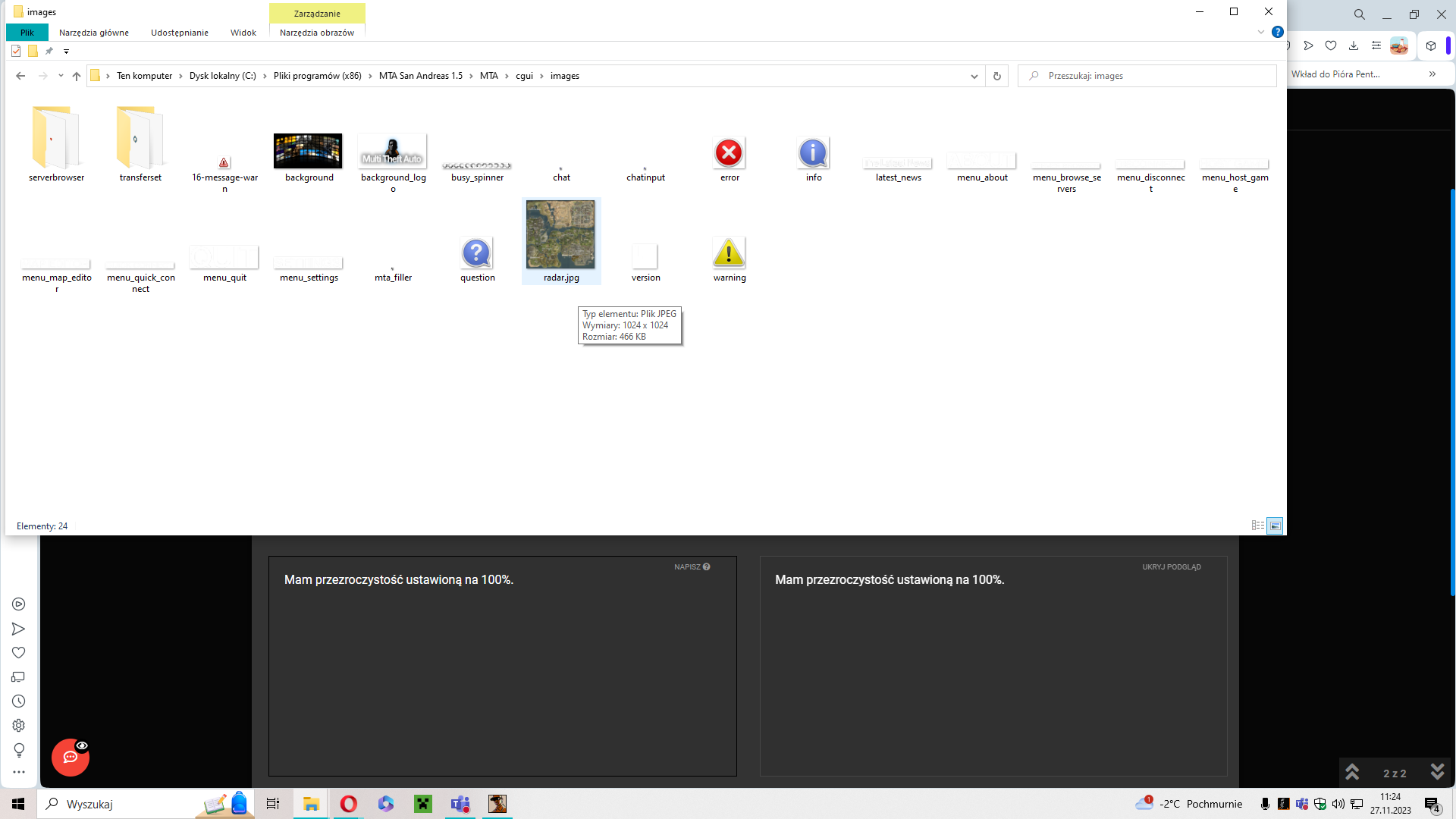Click the layout toggle list view button
The height and width of the screenshot is (819, 1456).
[1258, 526]
